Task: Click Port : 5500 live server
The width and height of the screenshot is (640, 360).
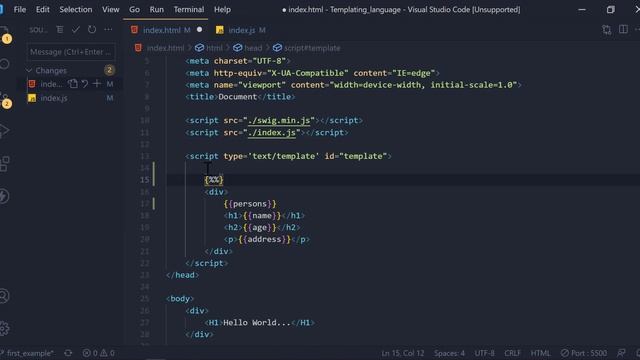Action: (584, 353)
